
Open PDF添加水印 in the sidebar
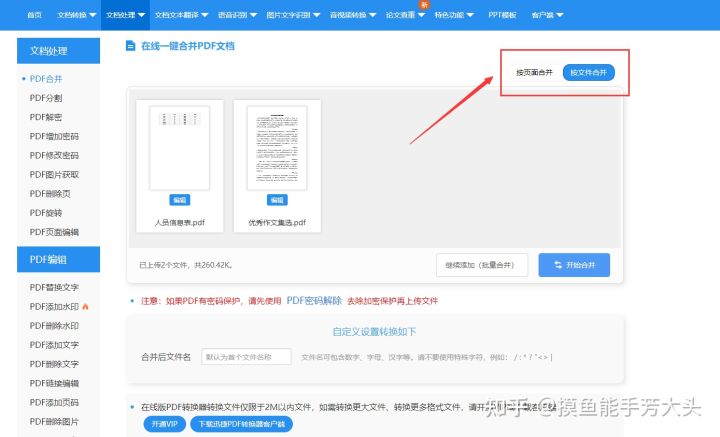click(54, 306)
